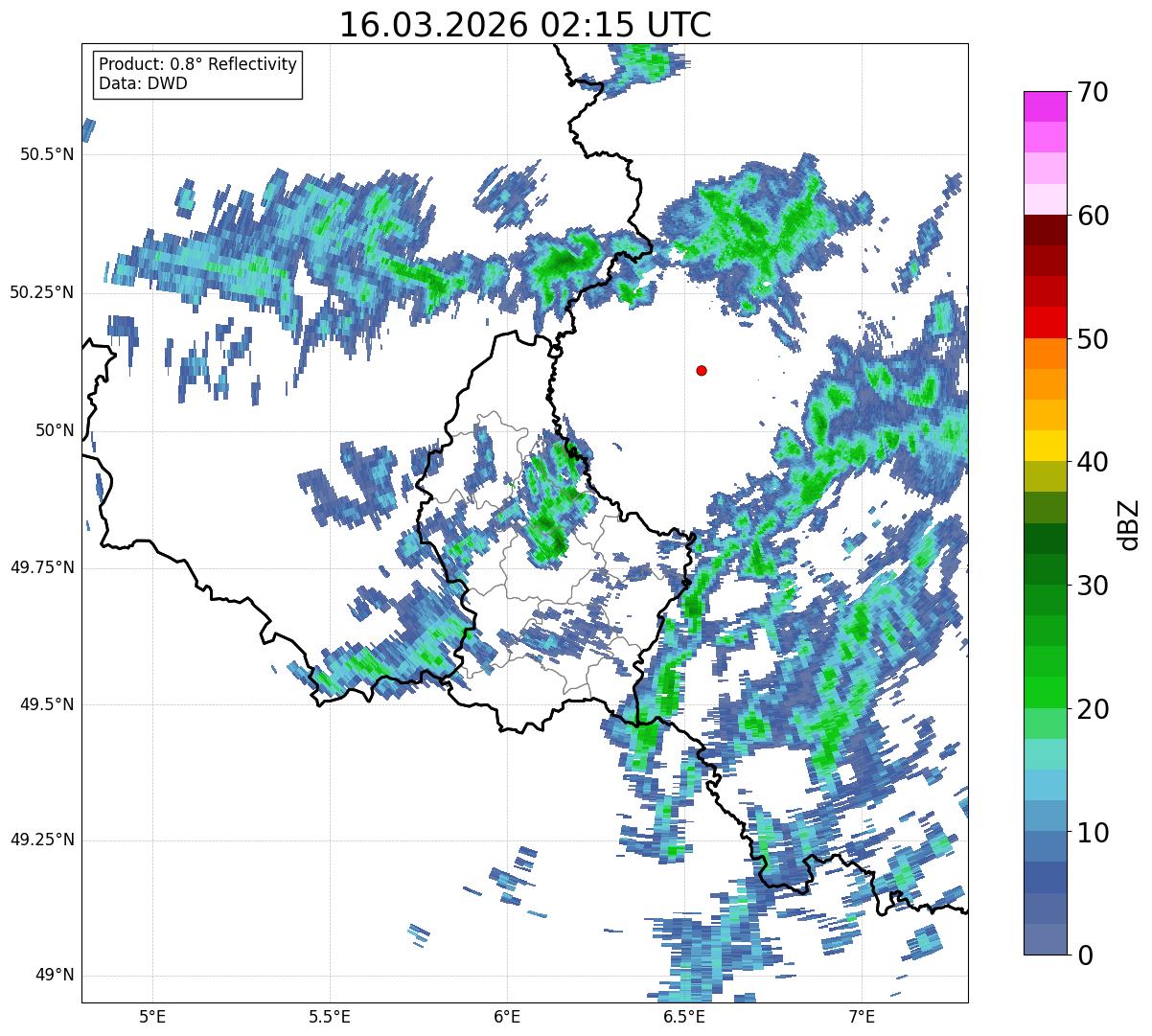
Task: Click the 49.5°N latitude label
Action: (x=47, y=704)
